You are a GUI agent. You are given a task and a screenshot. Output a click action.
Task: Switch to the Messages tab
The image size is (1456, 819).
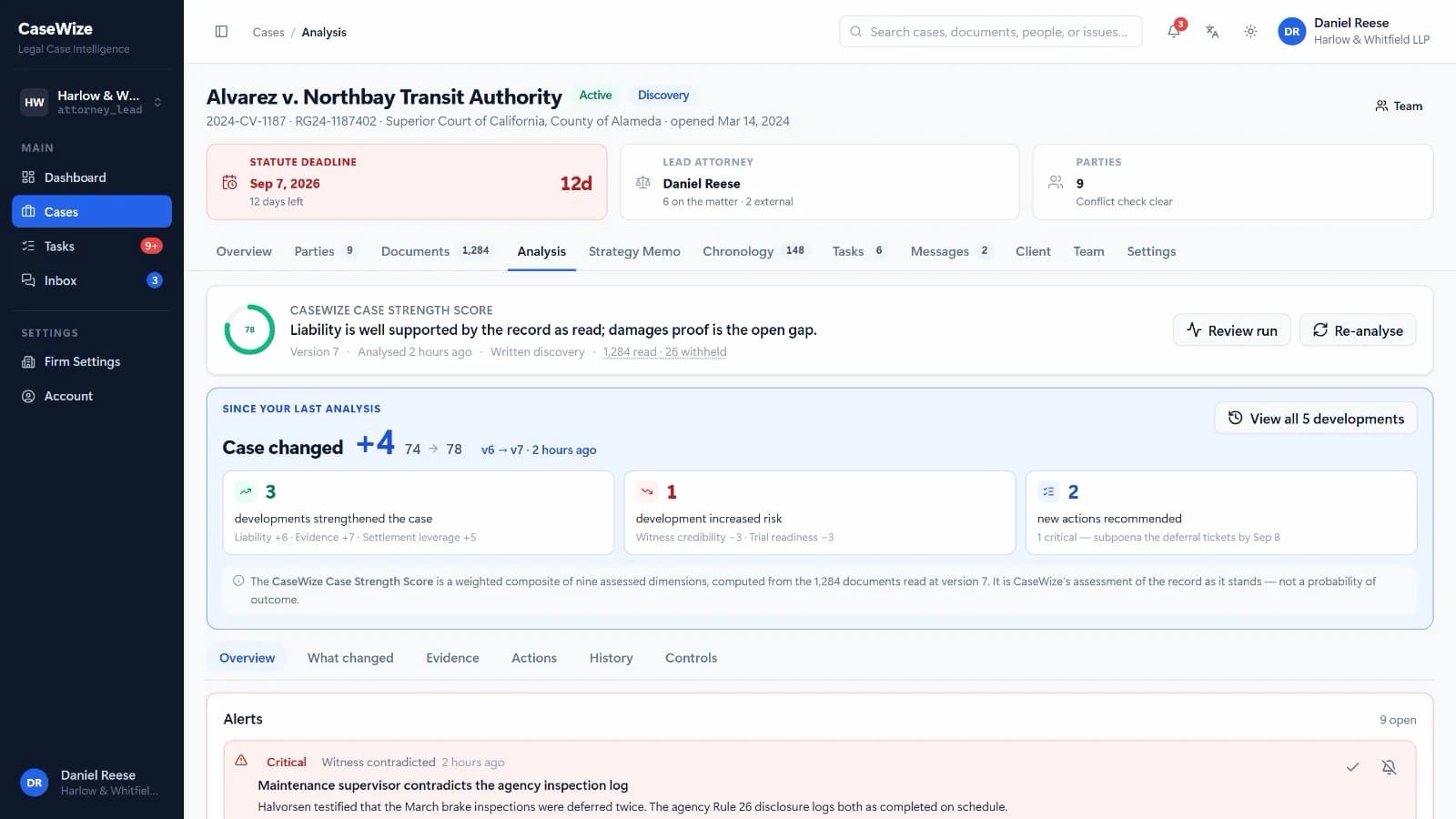951,251
